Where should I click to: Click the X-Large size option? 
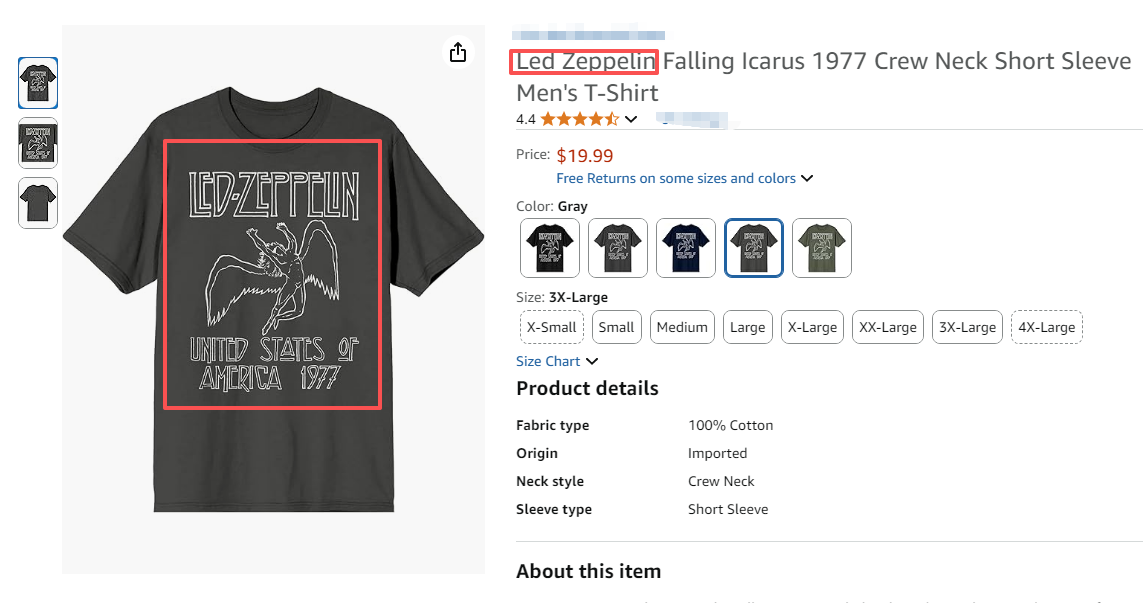[x=812, y=327]
